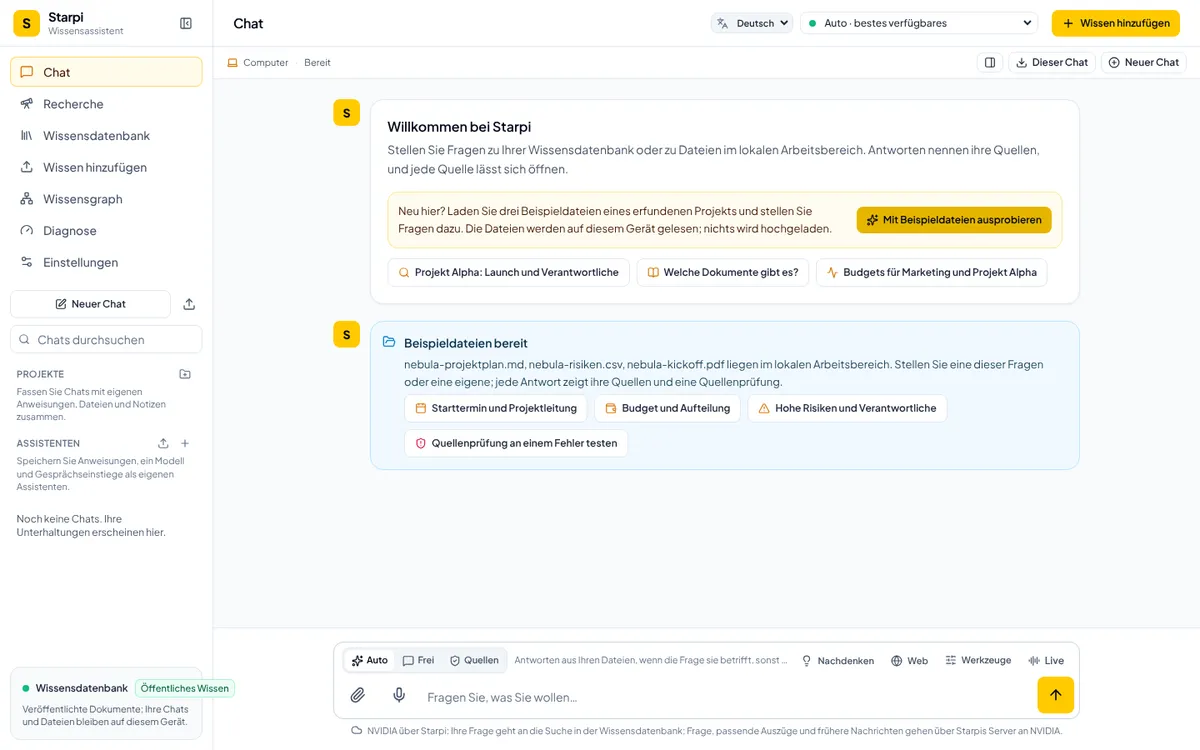
Task: Switch answer mode to Frei
Action: [x=418, y=660]
